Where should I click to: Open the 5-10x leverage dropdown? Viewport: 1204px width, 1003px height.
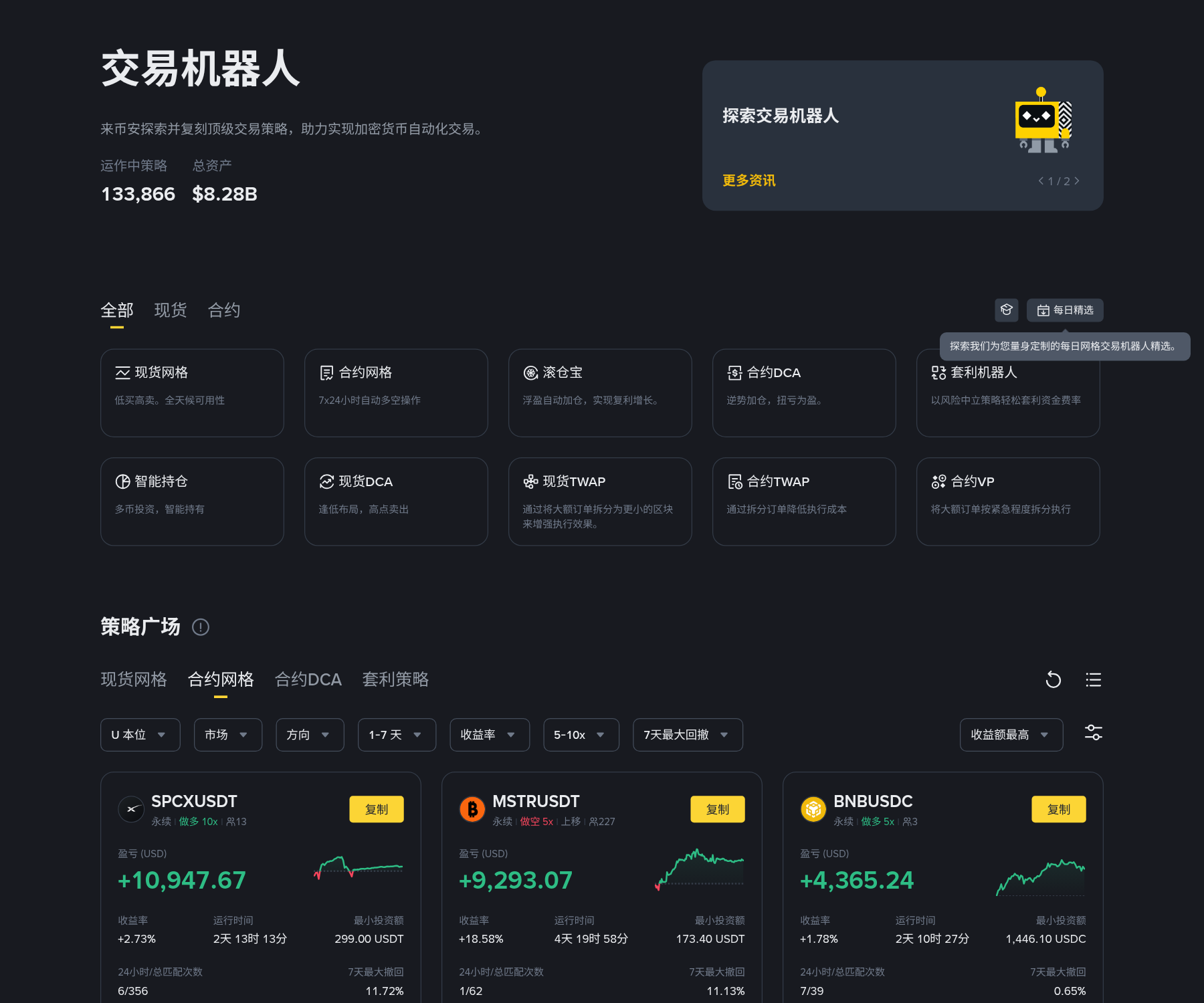click(581, 735)
